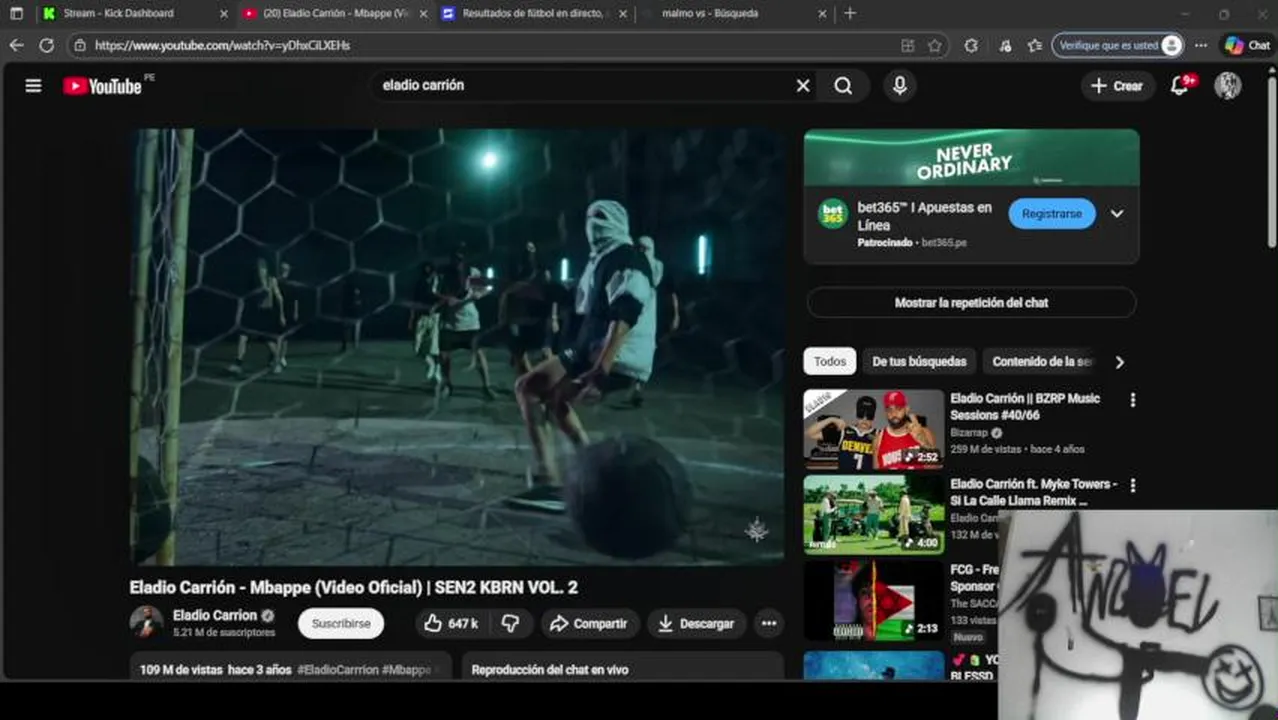This screenshot has height=720, width=1278.
Task: Open browser favorites list icon
Action: 1035,45
